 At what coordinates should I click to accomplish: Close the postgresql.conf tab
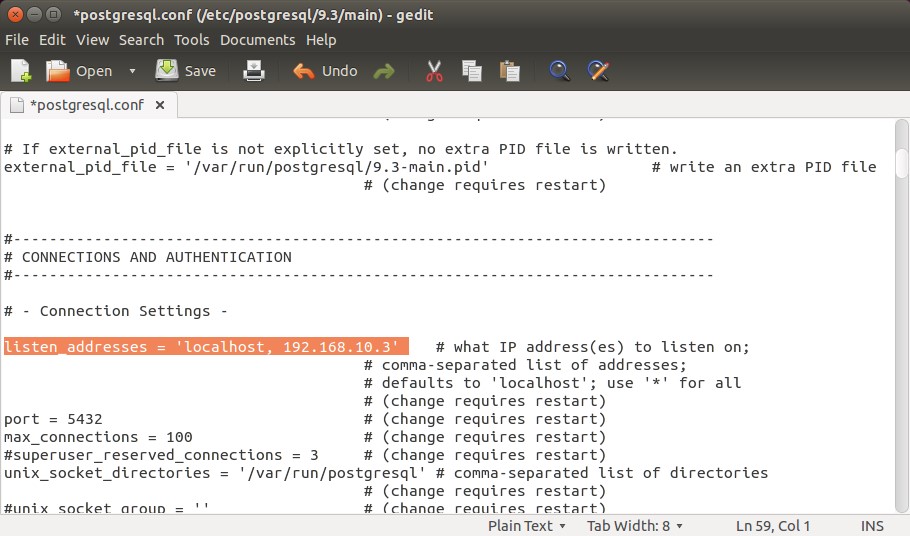(160, 105)
